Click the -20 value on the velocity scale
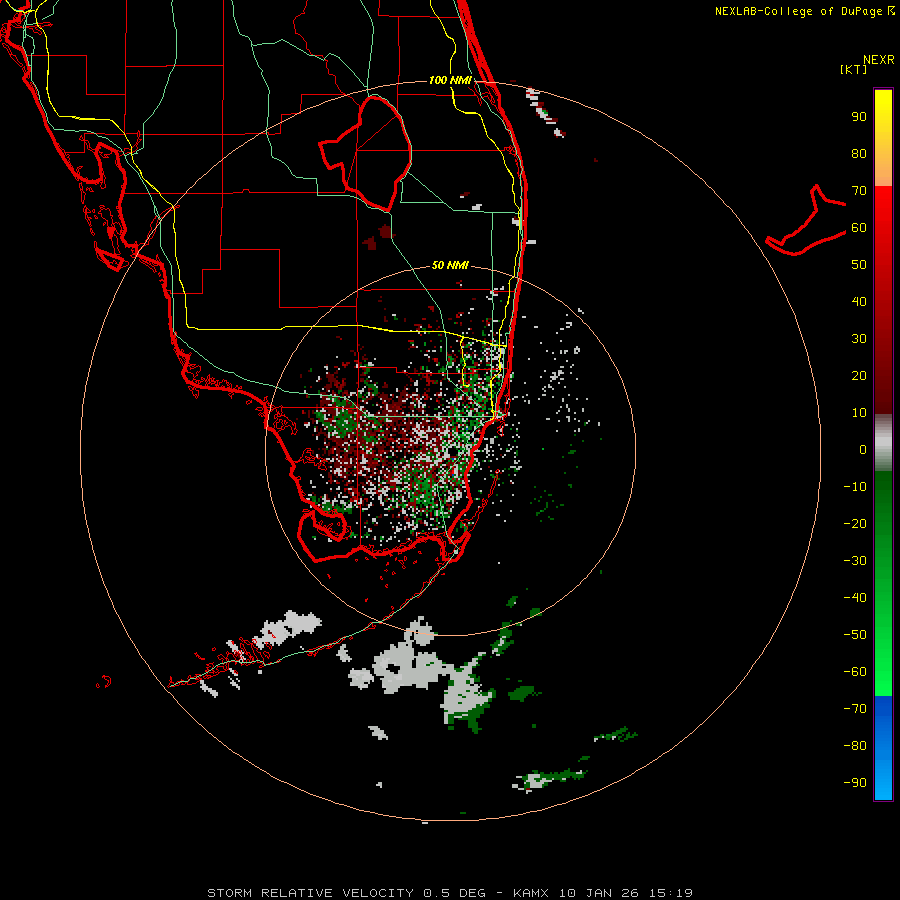 855,524
